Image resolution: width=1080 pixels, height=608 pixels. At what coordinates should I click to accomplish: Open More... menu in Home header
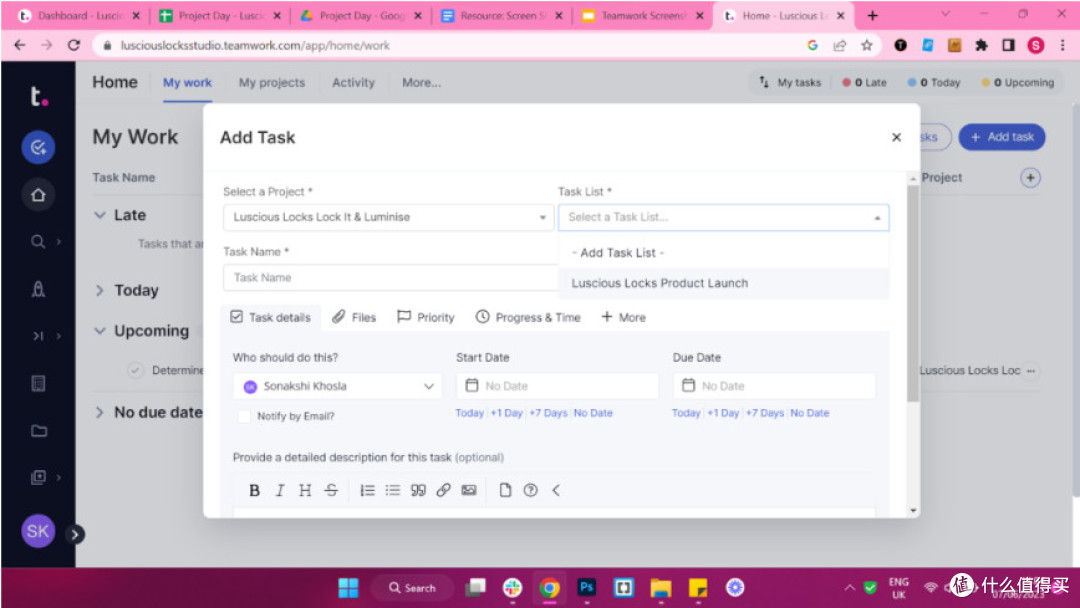(422, 83)
